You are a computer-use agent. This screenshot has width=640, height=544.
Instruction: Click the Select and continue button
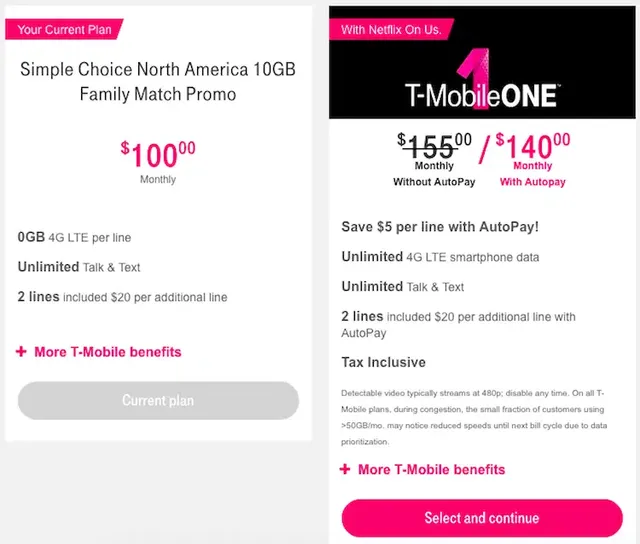click(481, 518)
